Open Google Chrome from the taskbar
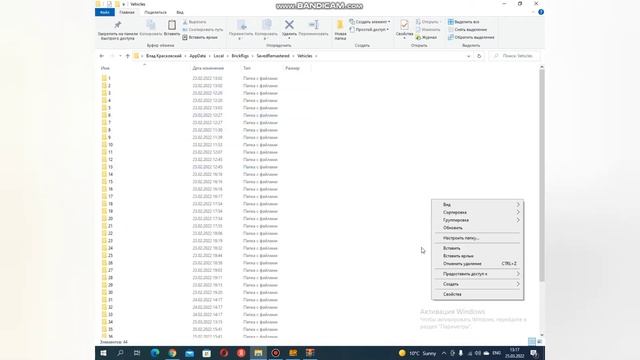This screenshot has height=360, width=640. point(172,353)
